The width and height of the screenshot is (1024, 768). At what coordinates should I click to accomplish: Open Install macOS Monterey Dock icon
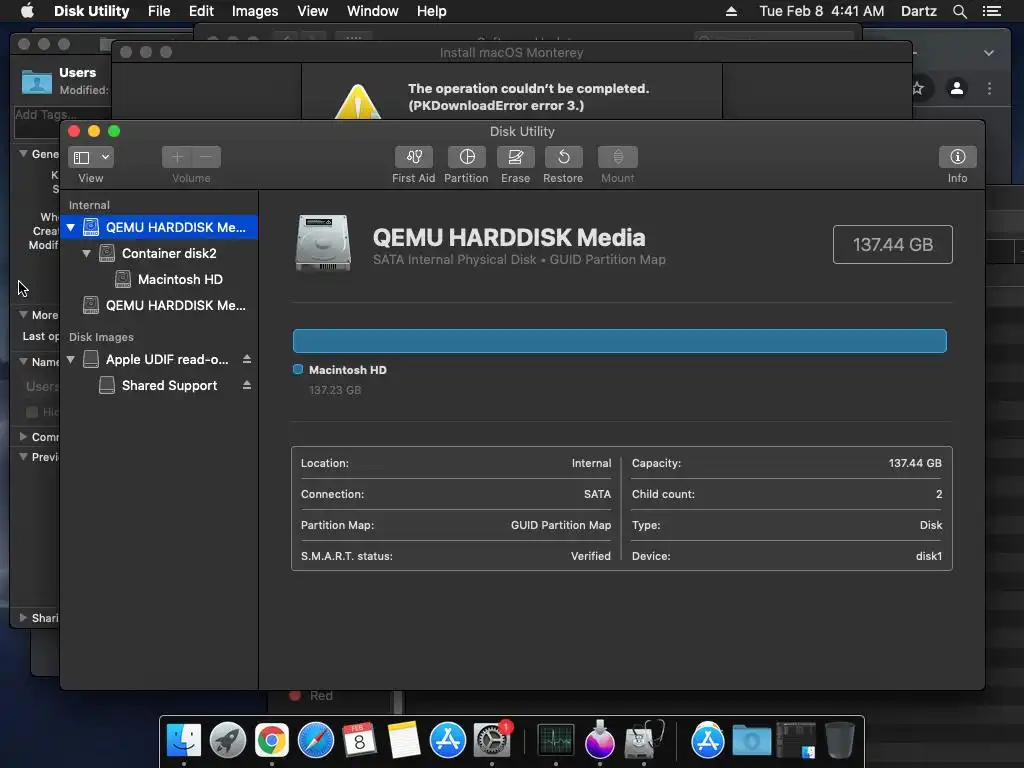[x=600, y=741]
